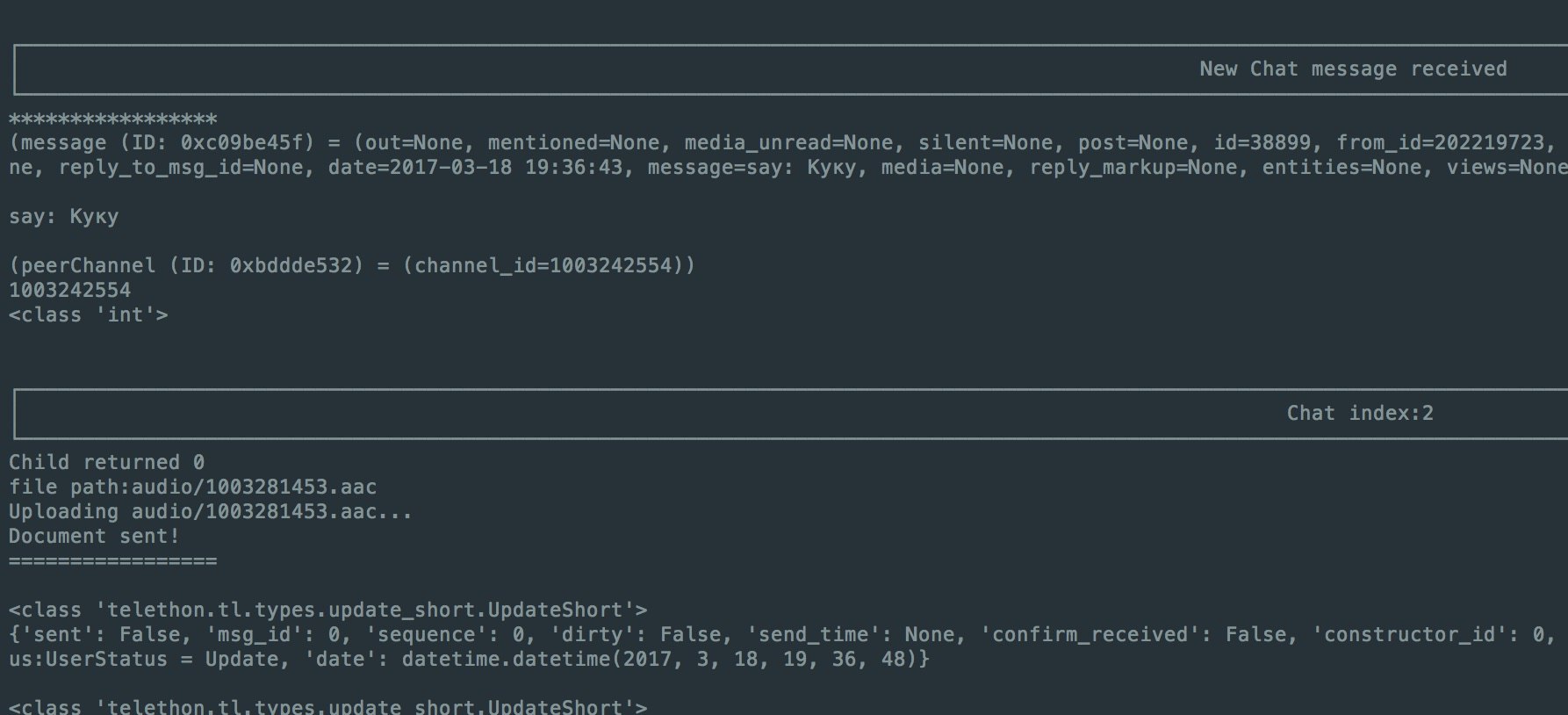Click the row of equals signs separator

pyautogui.click(x=112, y=561)
